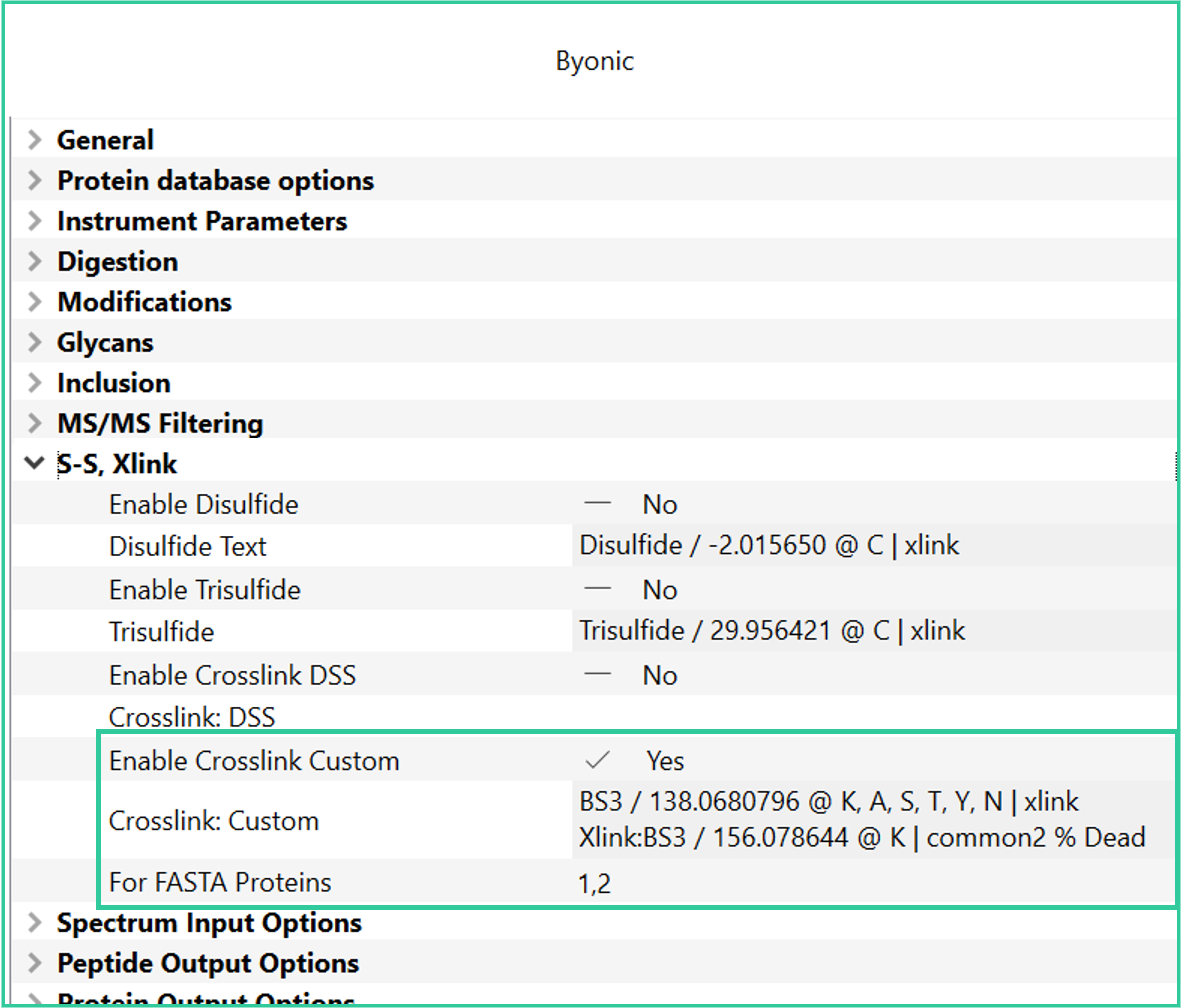The width and height of the screenshot is (1185, 1008).
Task: Select the Inclusion label
Action: coord(113,382)
